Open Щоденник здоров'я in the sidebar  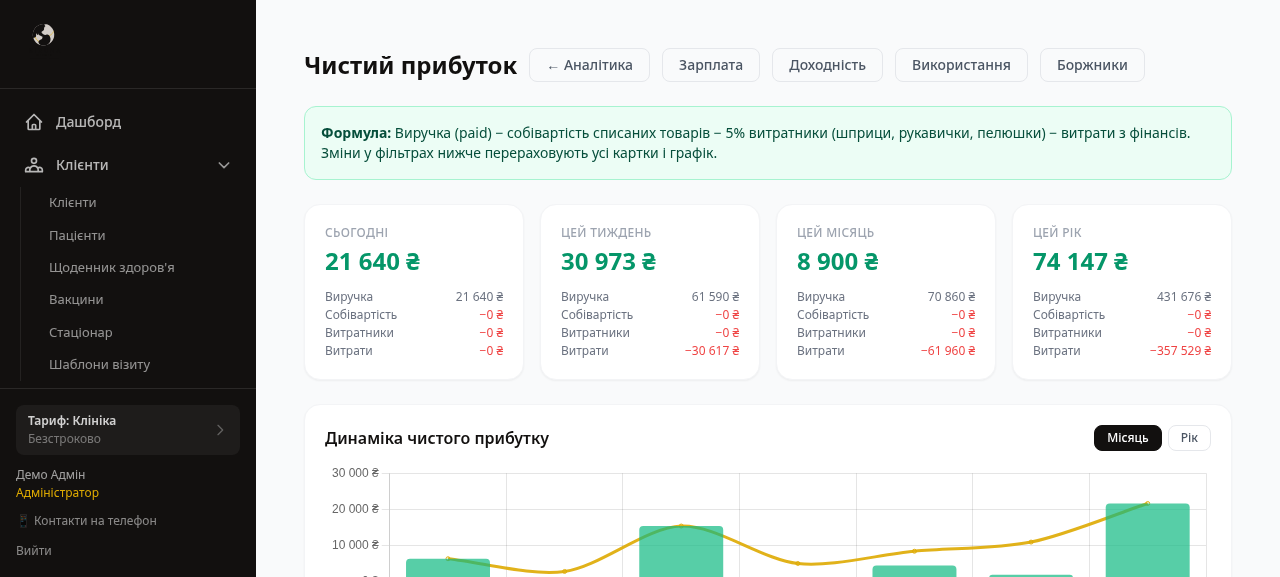pyautogui.click(x=112, y=267)
